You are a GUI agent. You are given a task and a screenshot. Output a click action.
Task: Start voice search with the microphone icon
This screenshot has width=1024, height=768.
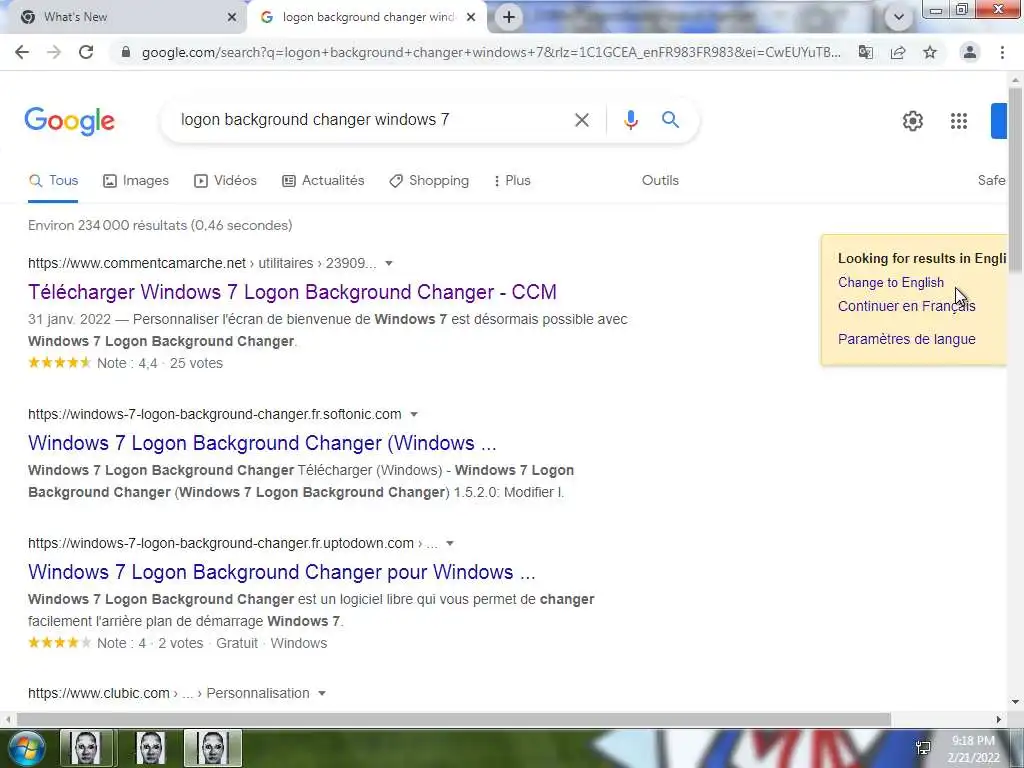[x=630, y=120]
